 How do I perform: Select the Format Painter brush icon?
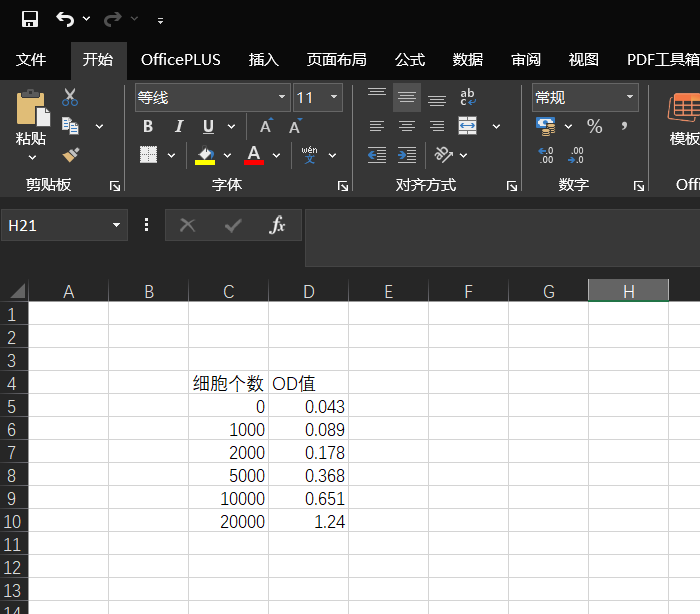point(70,154)
